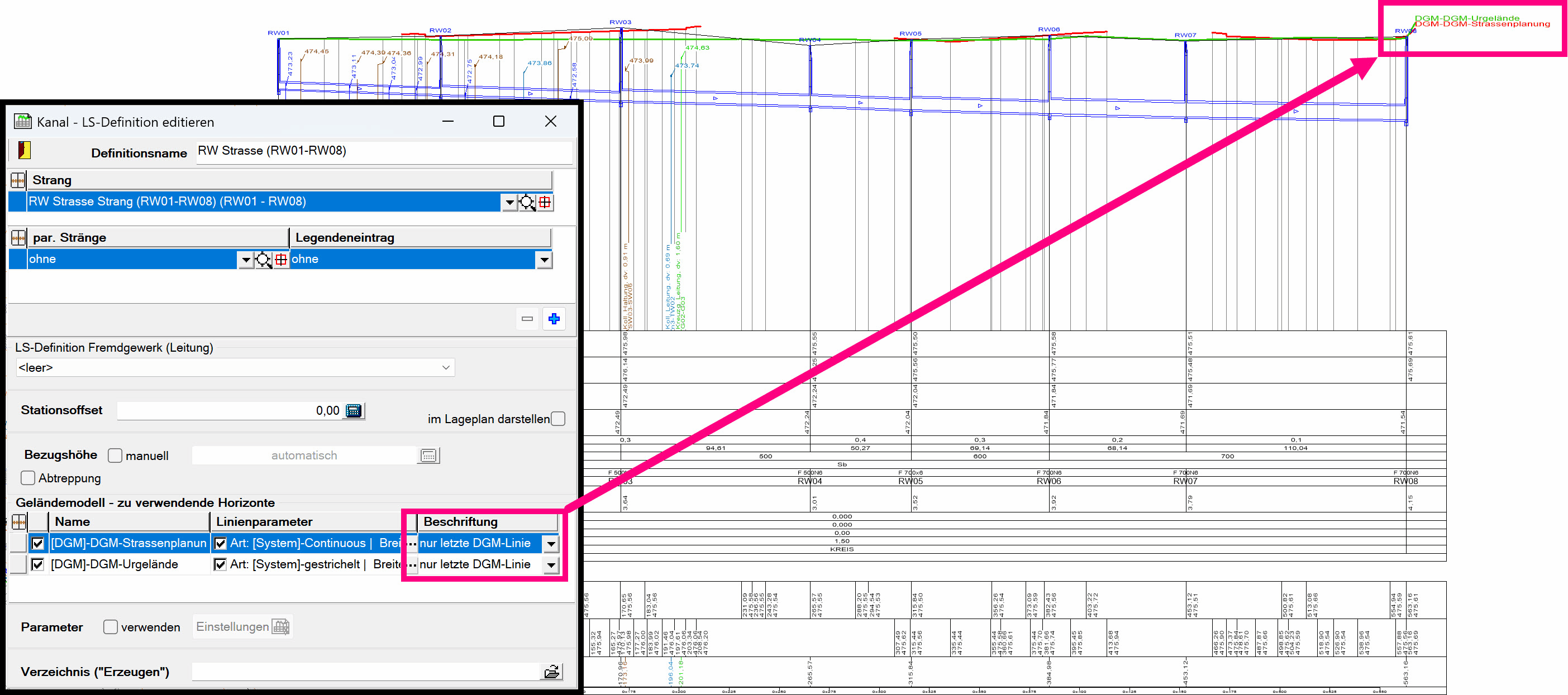Open the Strang dropdown arrow
Image resolution: width=1568 pixels, height=695 pixels.
pyautogui.click(x=509, y=203)
